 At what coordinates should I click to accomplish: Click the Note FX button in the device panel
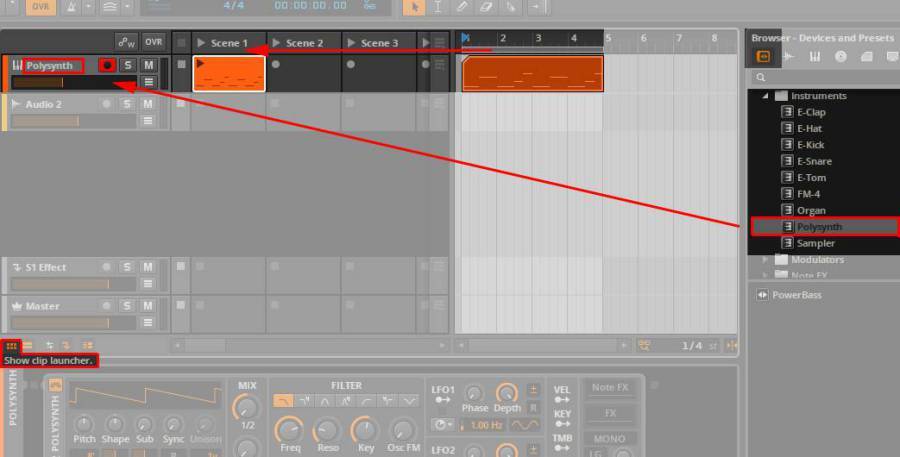609,387
